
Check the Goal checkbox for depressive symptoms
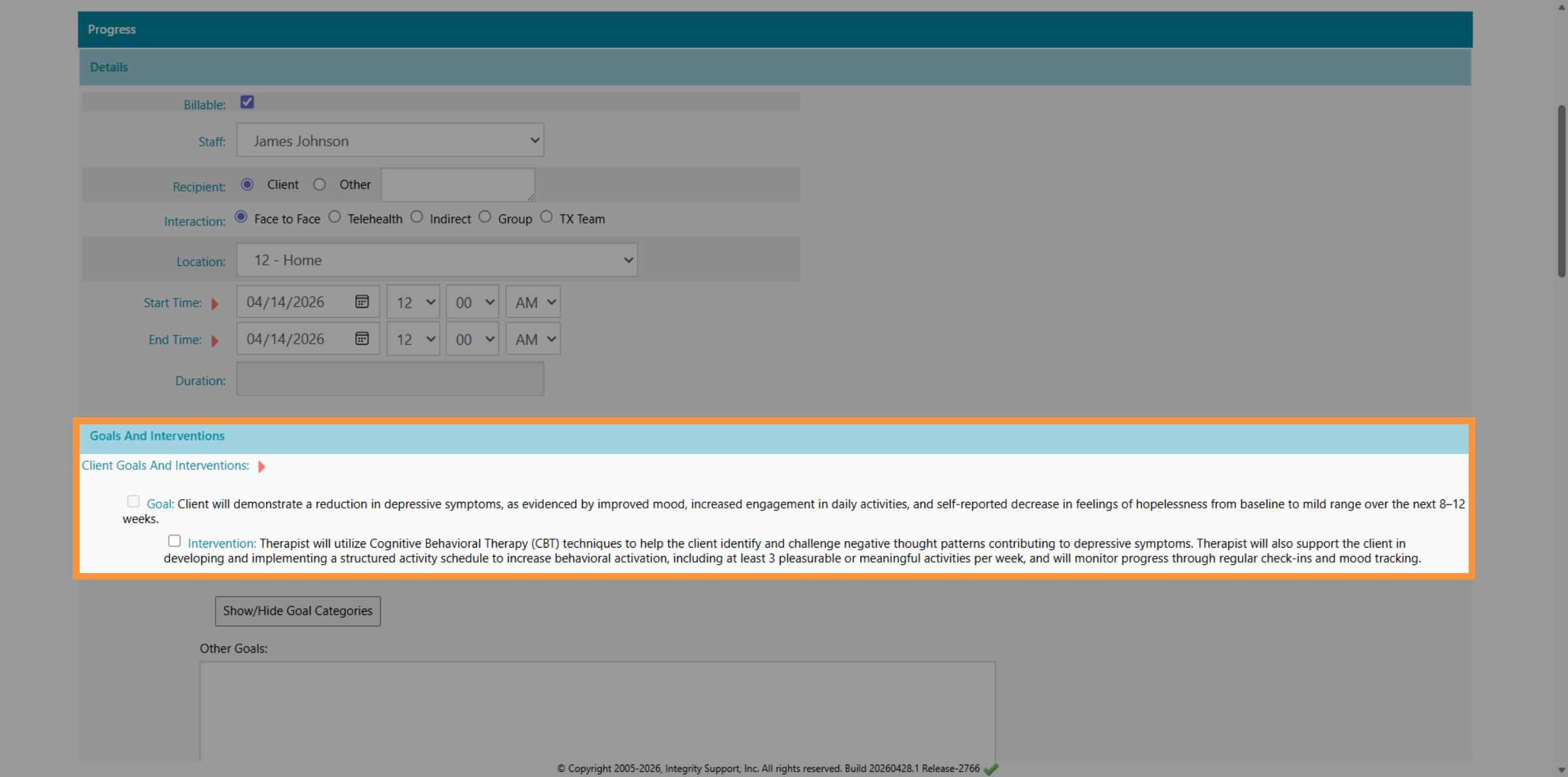point(133,502)
